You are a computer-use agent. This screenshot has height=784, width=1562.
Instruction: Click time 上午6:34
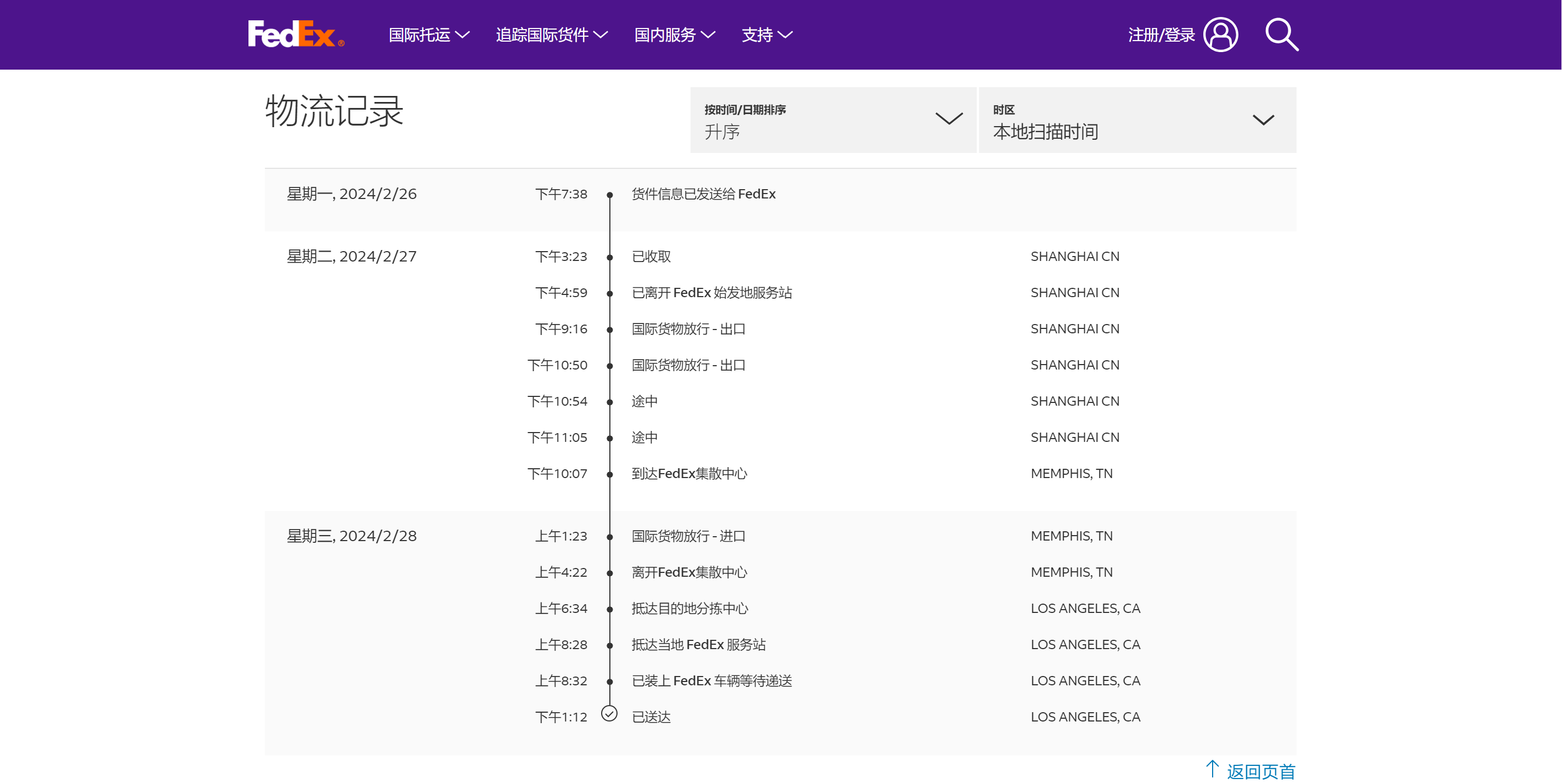(561, 609)
